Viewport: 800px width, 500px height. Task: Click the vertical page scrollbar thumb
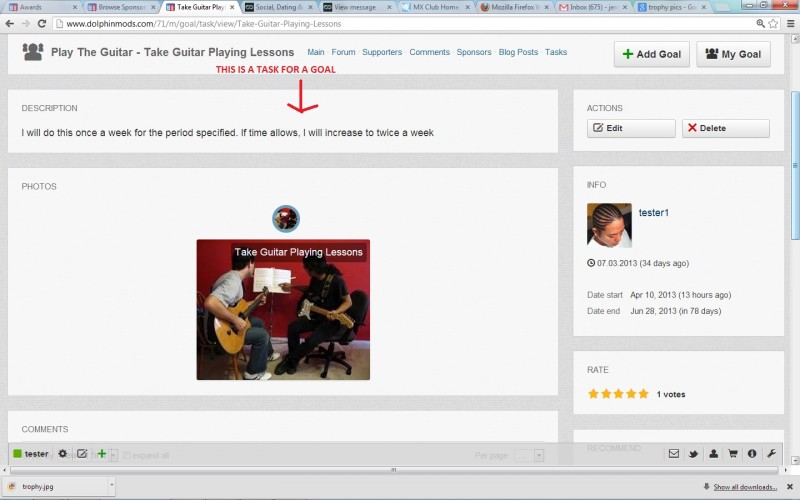pyautogui.click(x=795, y=165)
